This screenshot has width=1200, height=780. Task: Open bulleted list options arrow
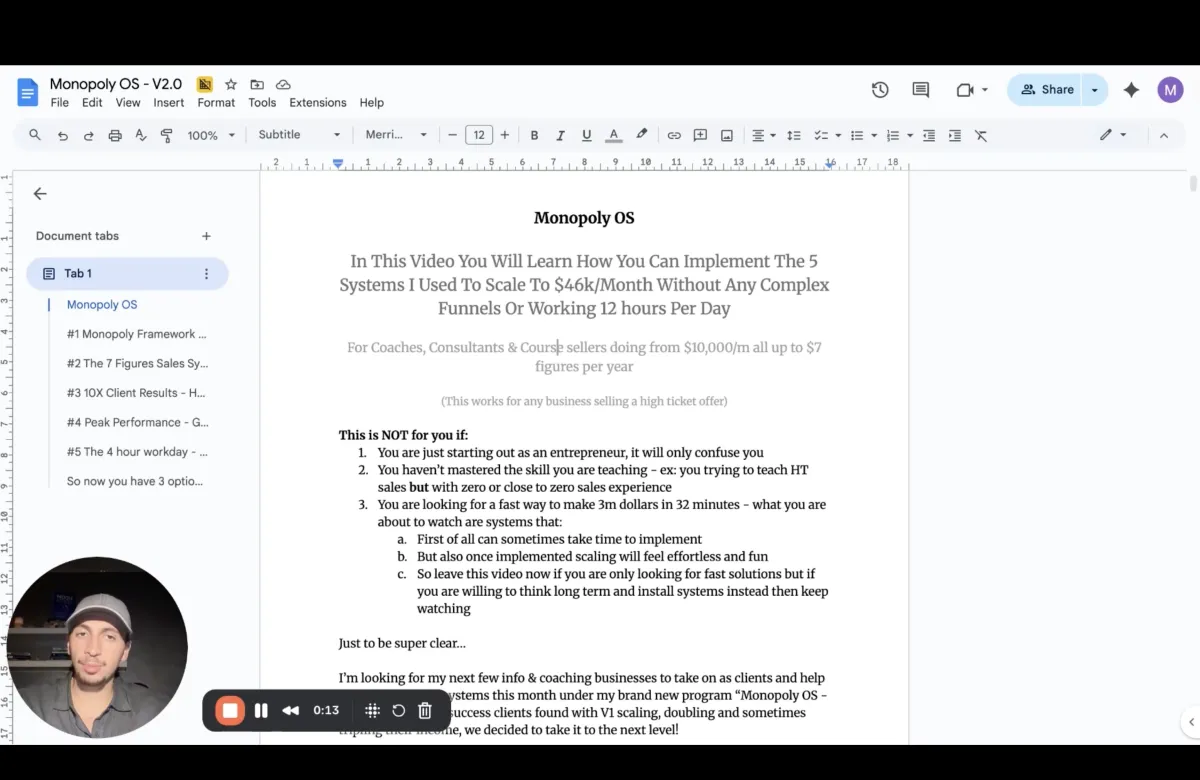pyautogui.click(x=874, y=135)
